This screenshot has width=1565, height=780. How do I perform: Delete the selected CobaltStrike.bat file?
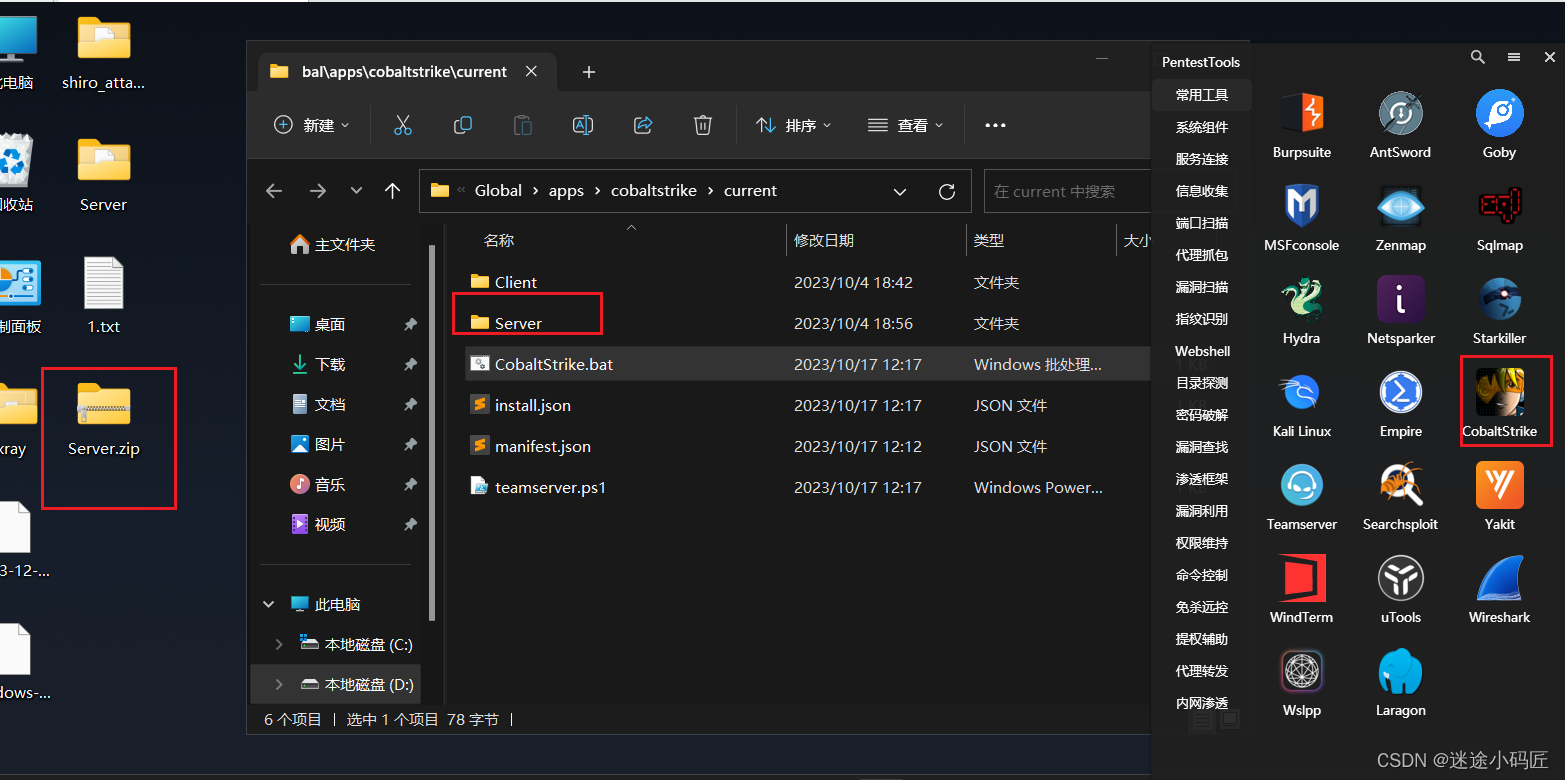coord(702,125)
